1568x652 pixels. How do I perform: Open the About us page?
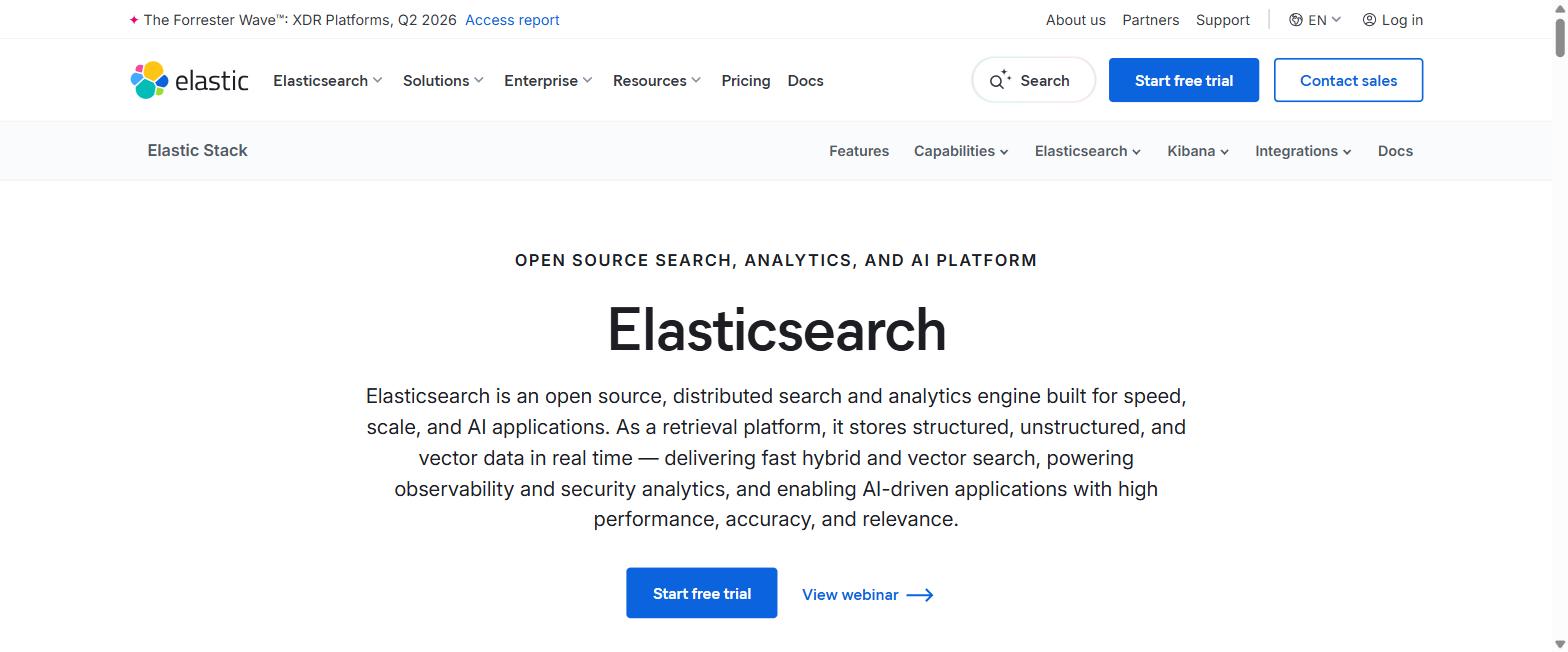(1076, 20)
